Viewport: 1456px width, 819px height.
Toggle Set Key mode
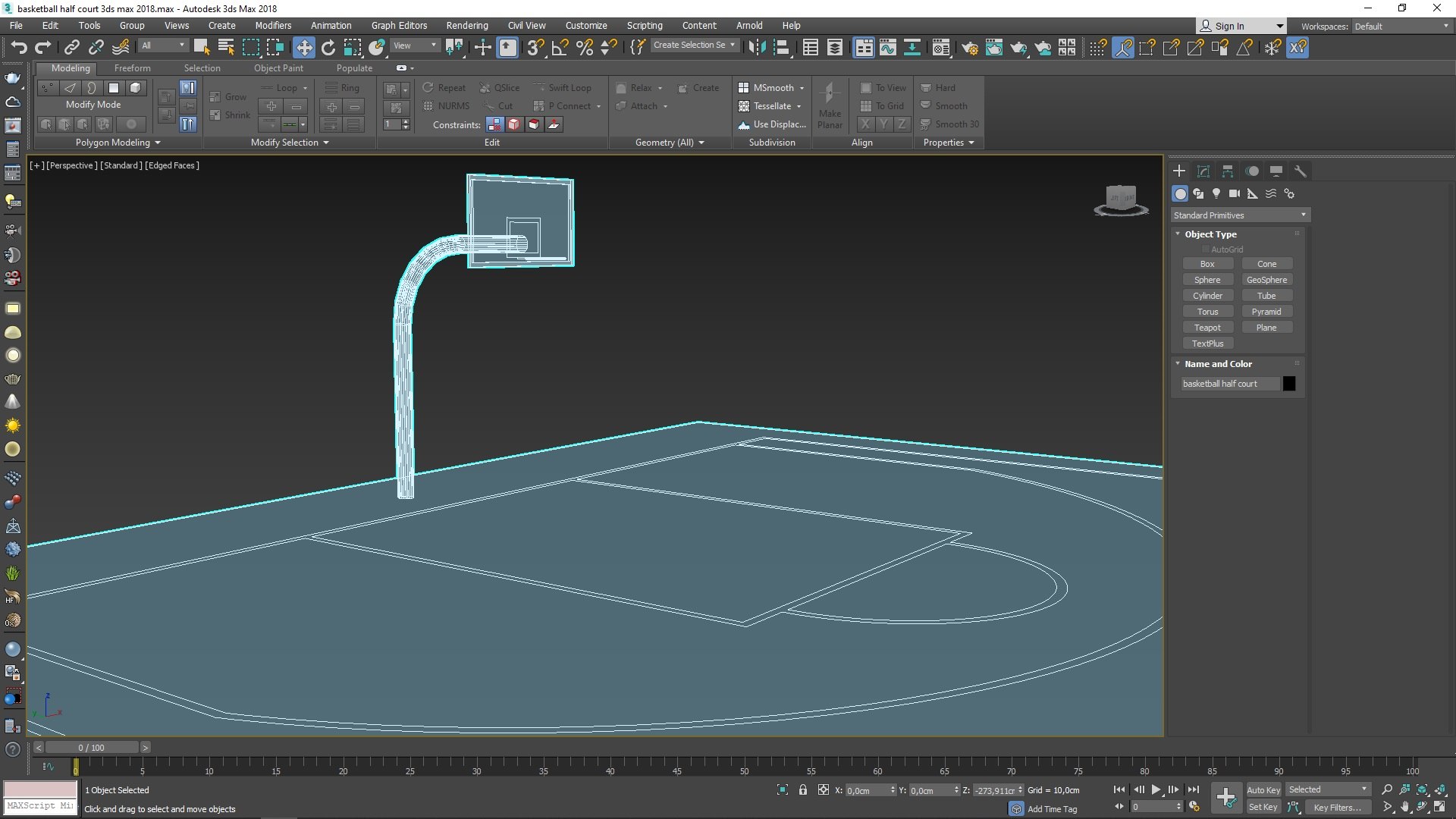(1263, 807)
